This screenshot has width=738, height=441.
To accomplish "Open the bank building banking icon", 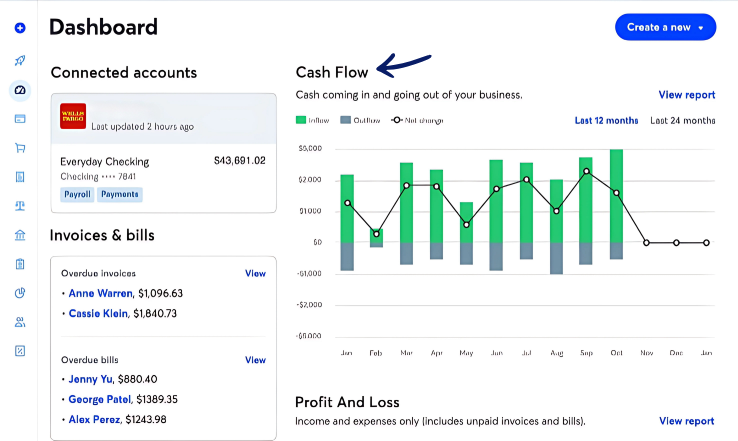I will point(20,235).
